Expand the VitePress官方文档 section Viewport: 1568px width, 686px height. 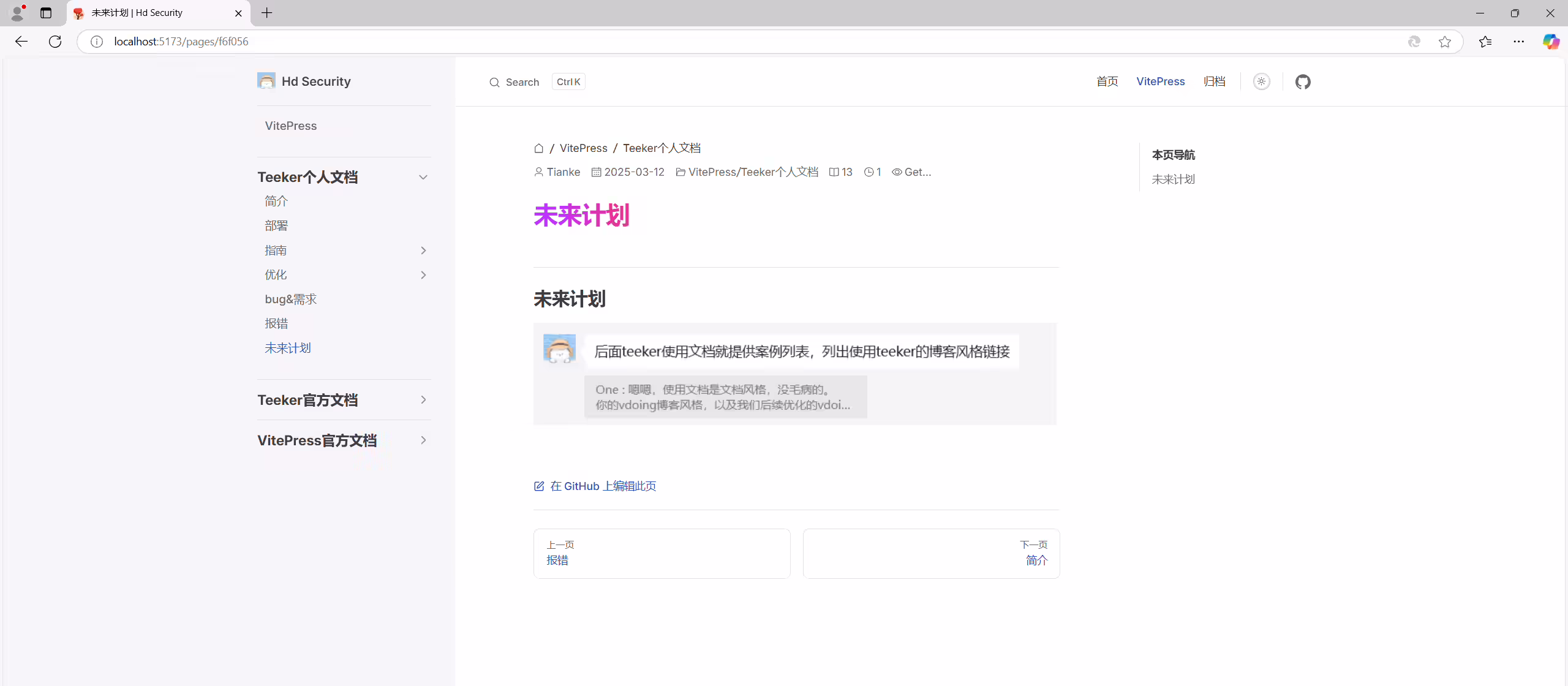pos(423,440)
